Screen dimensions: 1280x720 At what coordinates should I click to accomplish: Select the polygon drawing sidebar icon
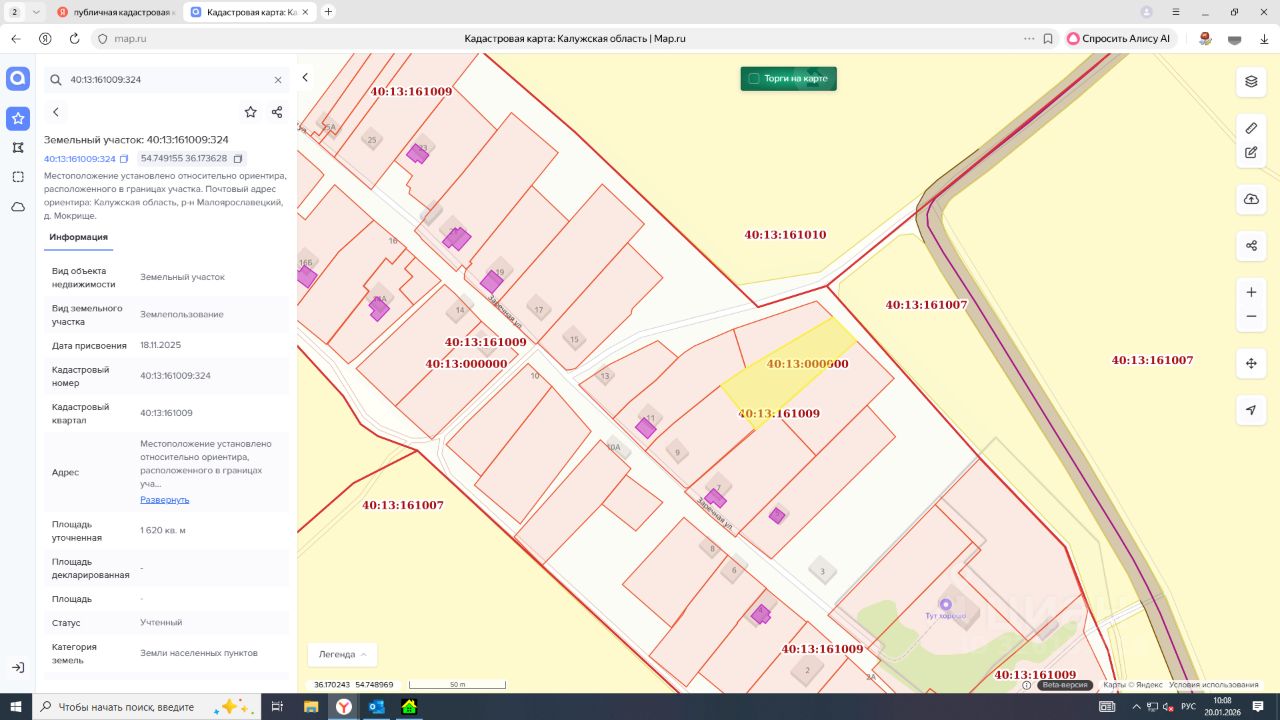[x=18, y=147]
